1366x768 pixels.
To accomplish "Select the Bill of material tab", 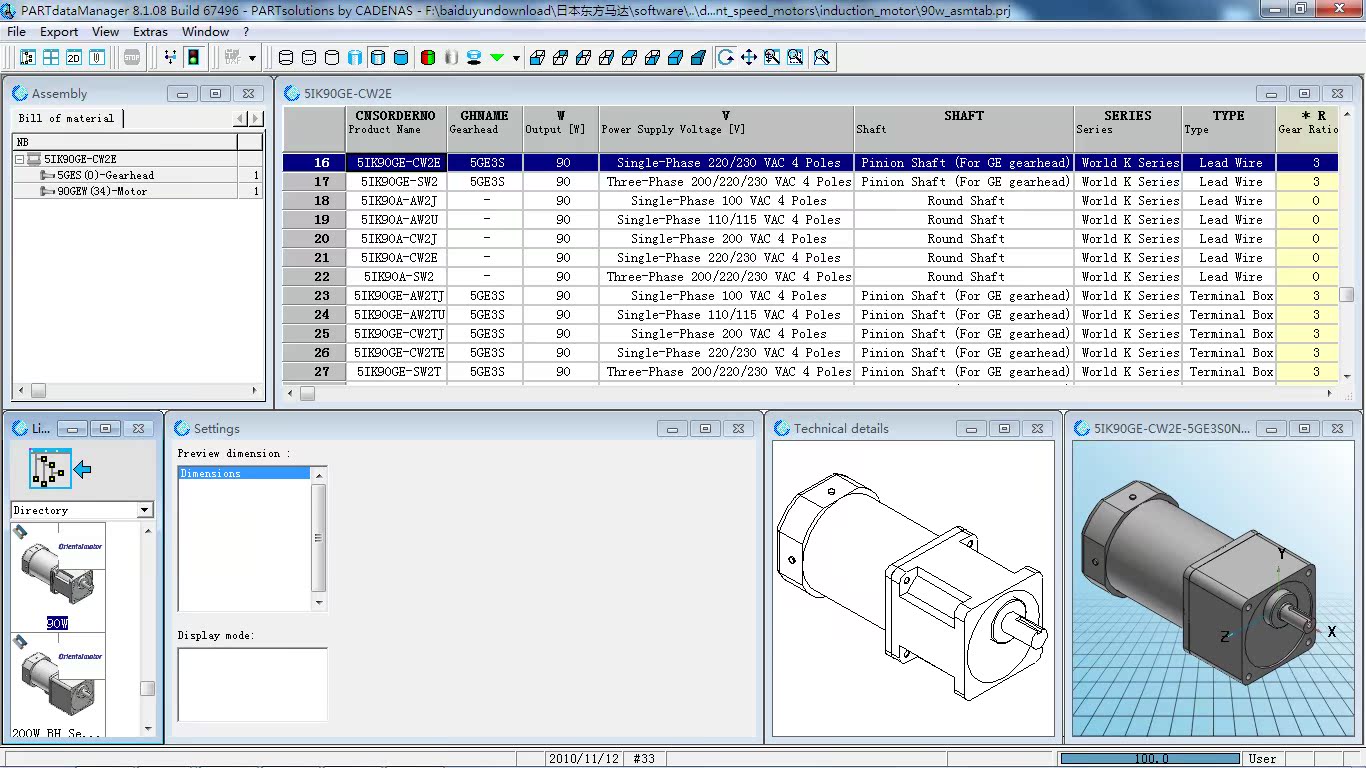I will [x=67, y=118].
